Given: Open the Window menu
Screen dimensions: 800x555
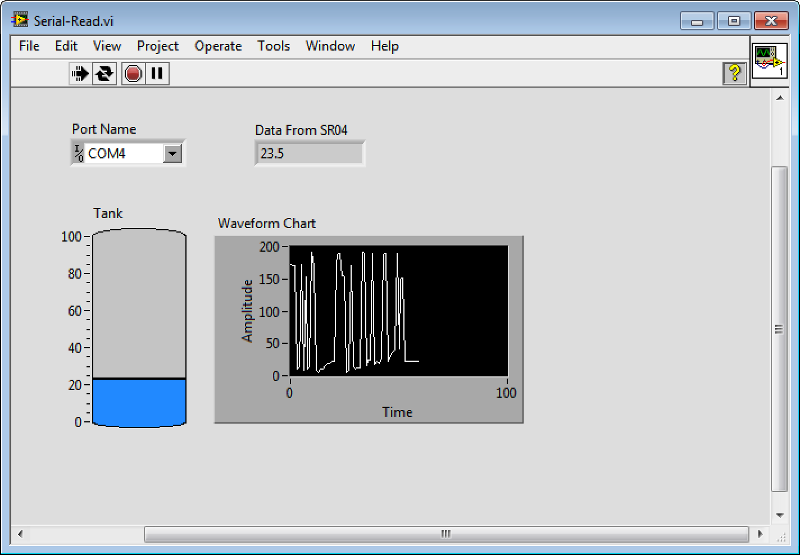Looking at the screenshot, I should (x=330, y=46).
